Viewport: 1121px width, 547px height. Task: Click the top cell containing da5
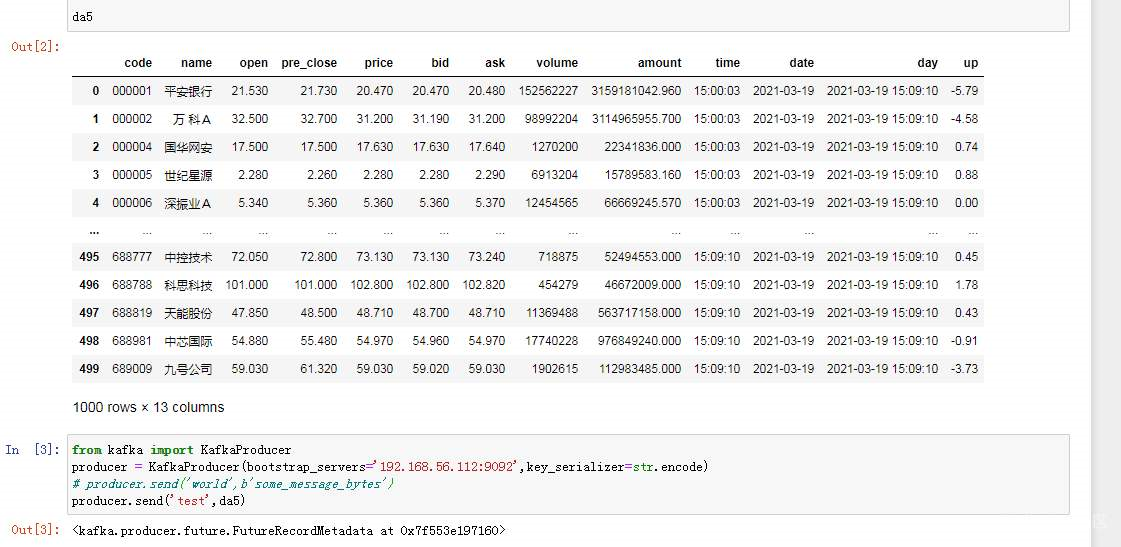pos(500,17)
